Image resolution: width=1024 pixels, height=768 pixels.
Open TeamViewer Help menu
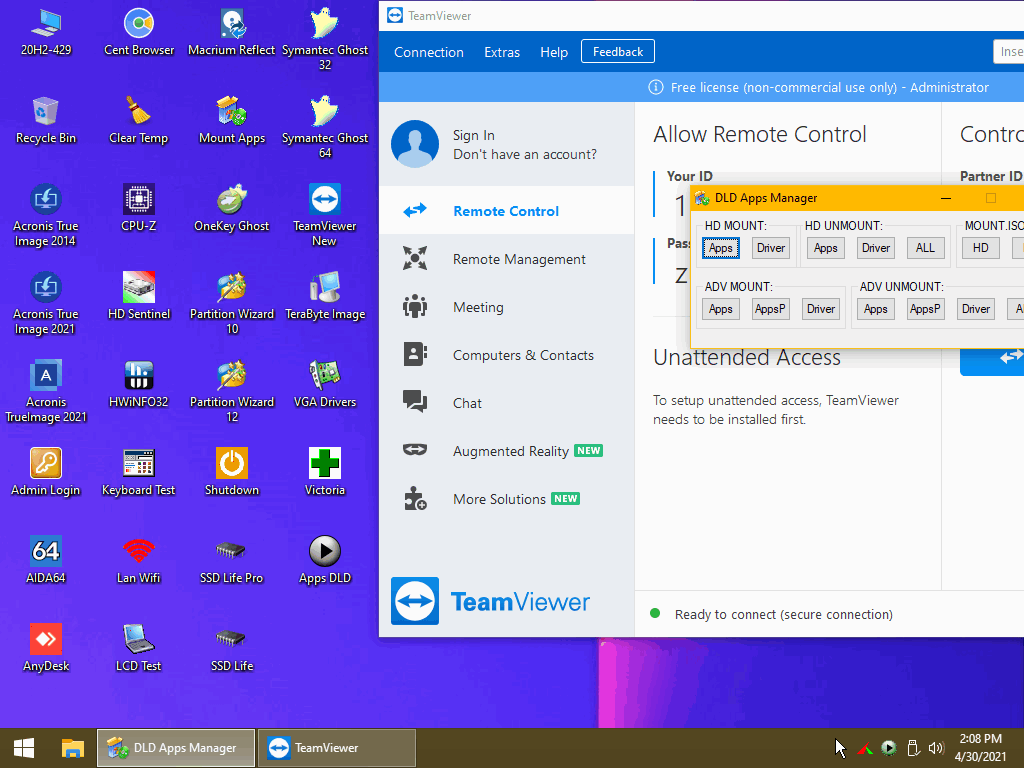coord(554,52)
